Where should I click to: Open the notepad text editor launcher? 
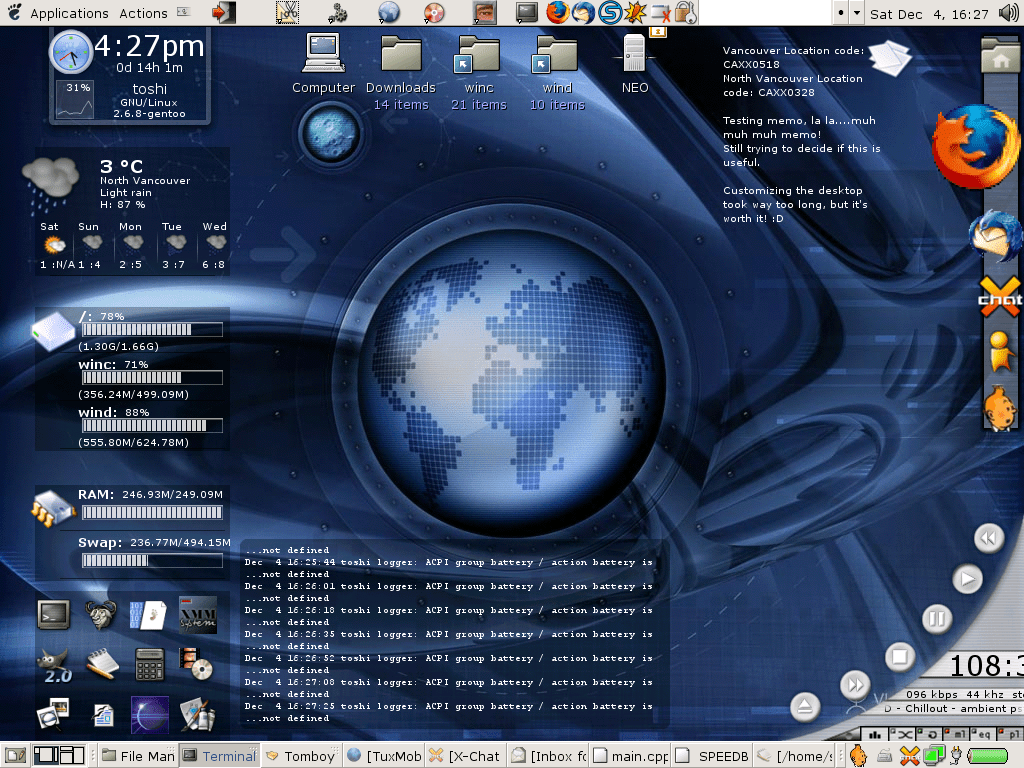(101, 664)
